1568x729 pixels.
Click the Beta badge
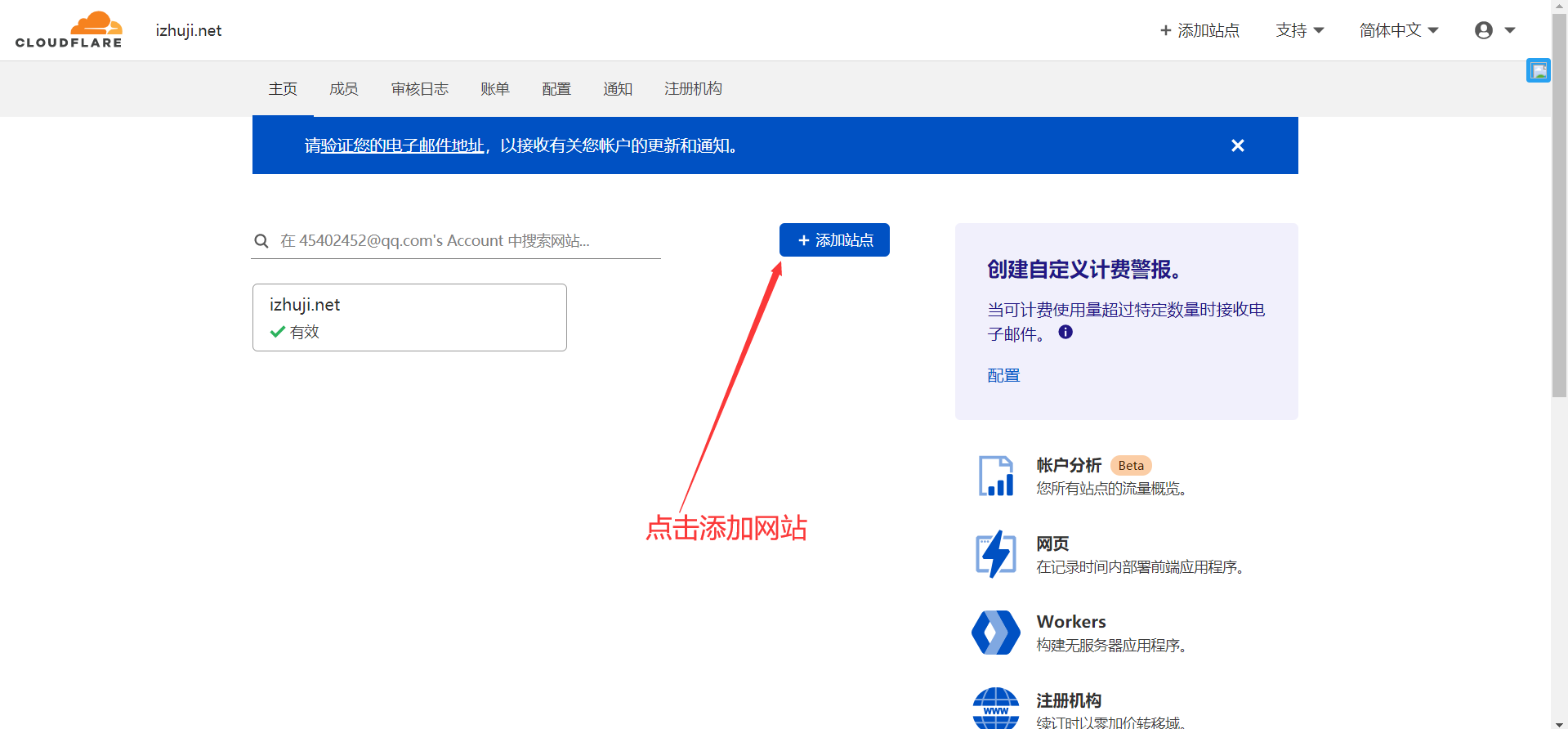1131,465
